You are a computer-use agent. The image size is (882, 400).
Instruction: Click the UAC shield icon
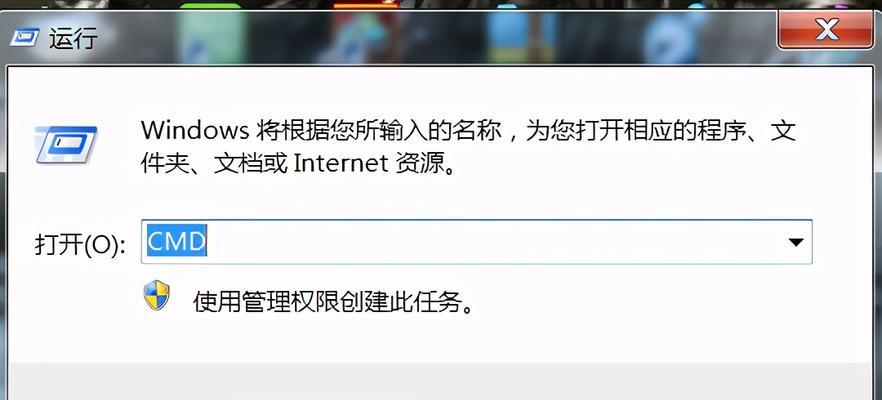point(156,295)
